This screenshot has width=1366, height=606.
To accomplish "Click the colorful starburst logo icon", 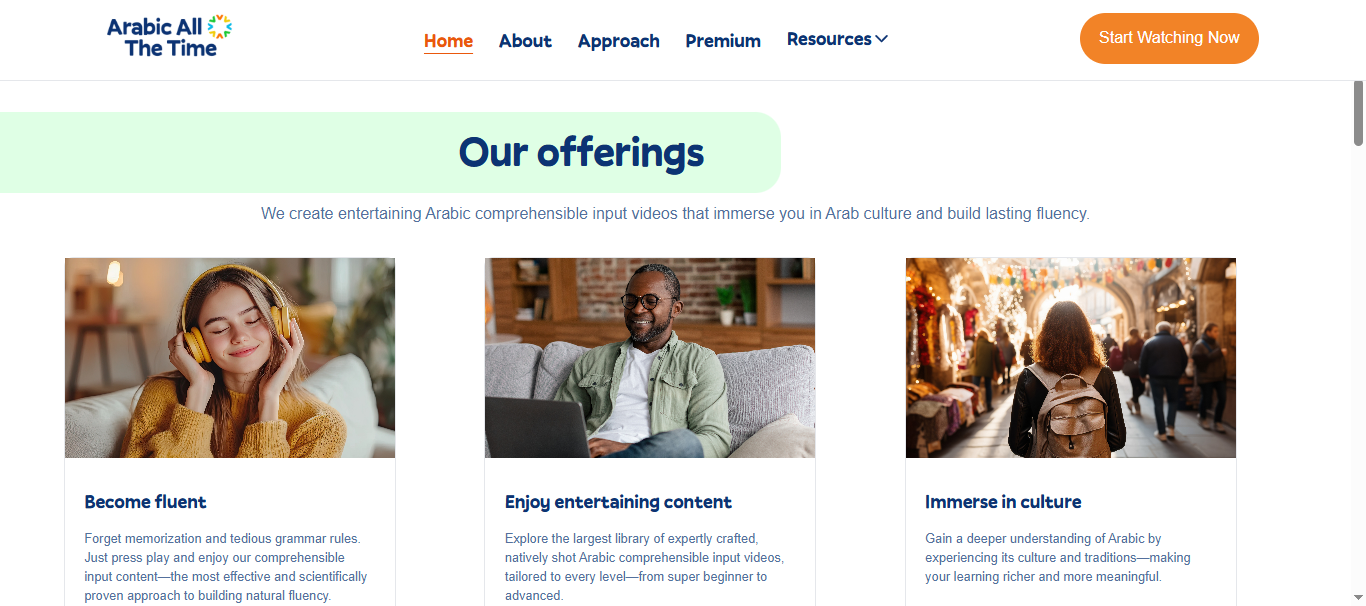I will (220, 26).
